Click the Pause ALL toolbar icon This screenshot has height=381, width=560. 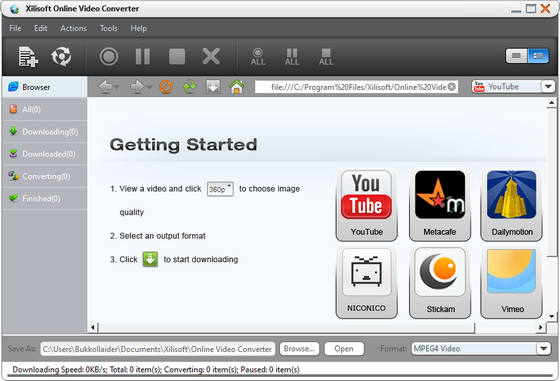[292, 57]
